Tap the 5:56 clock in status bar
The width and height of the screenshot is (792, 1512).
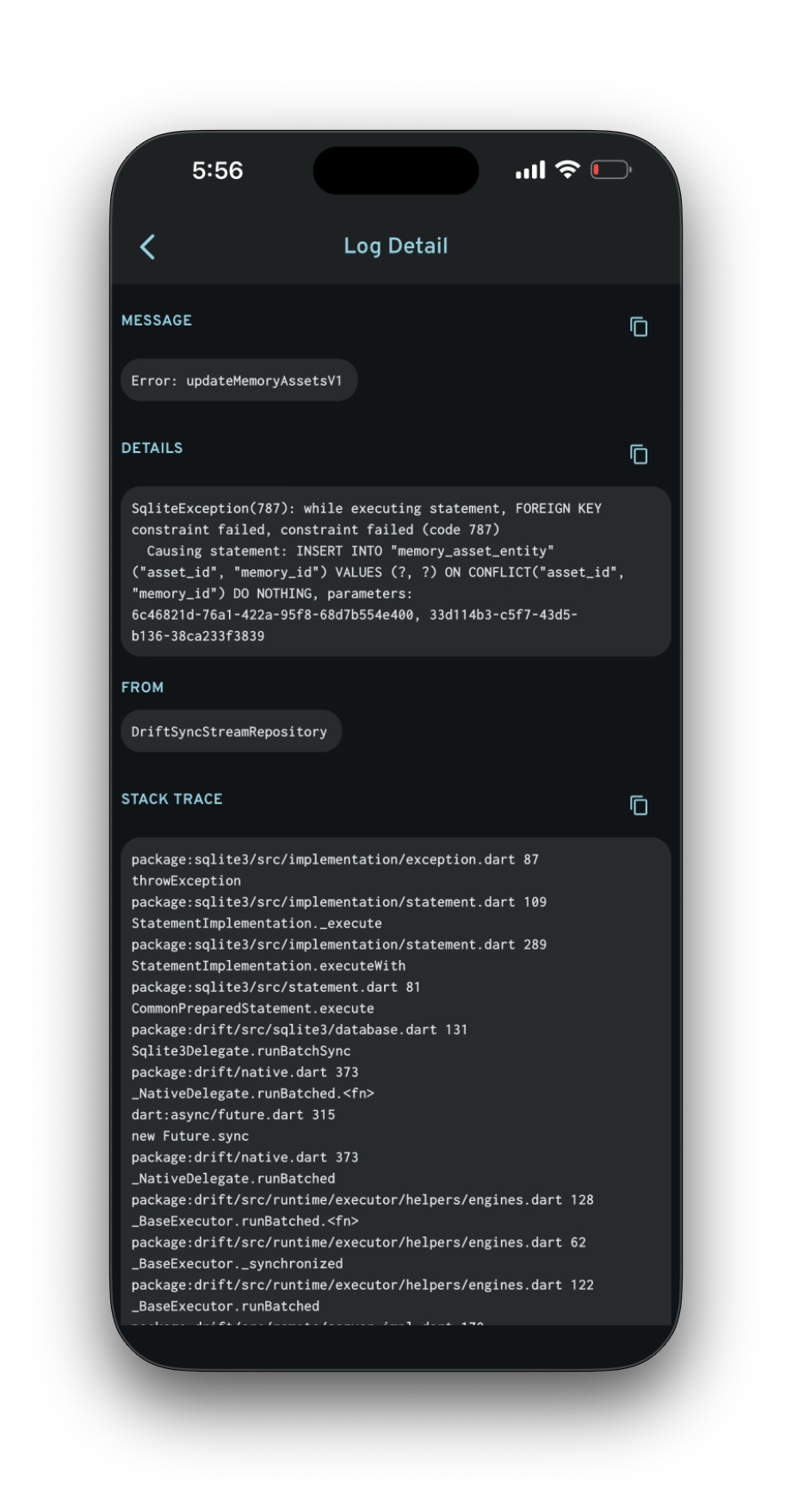218,170
